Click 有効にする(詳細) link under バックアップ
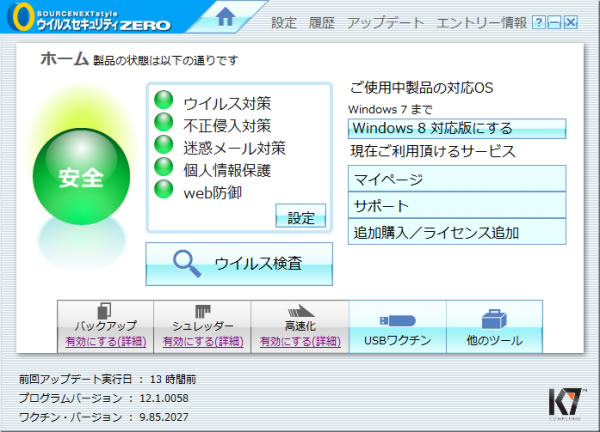Screen dimensions: 600x432 106,342
